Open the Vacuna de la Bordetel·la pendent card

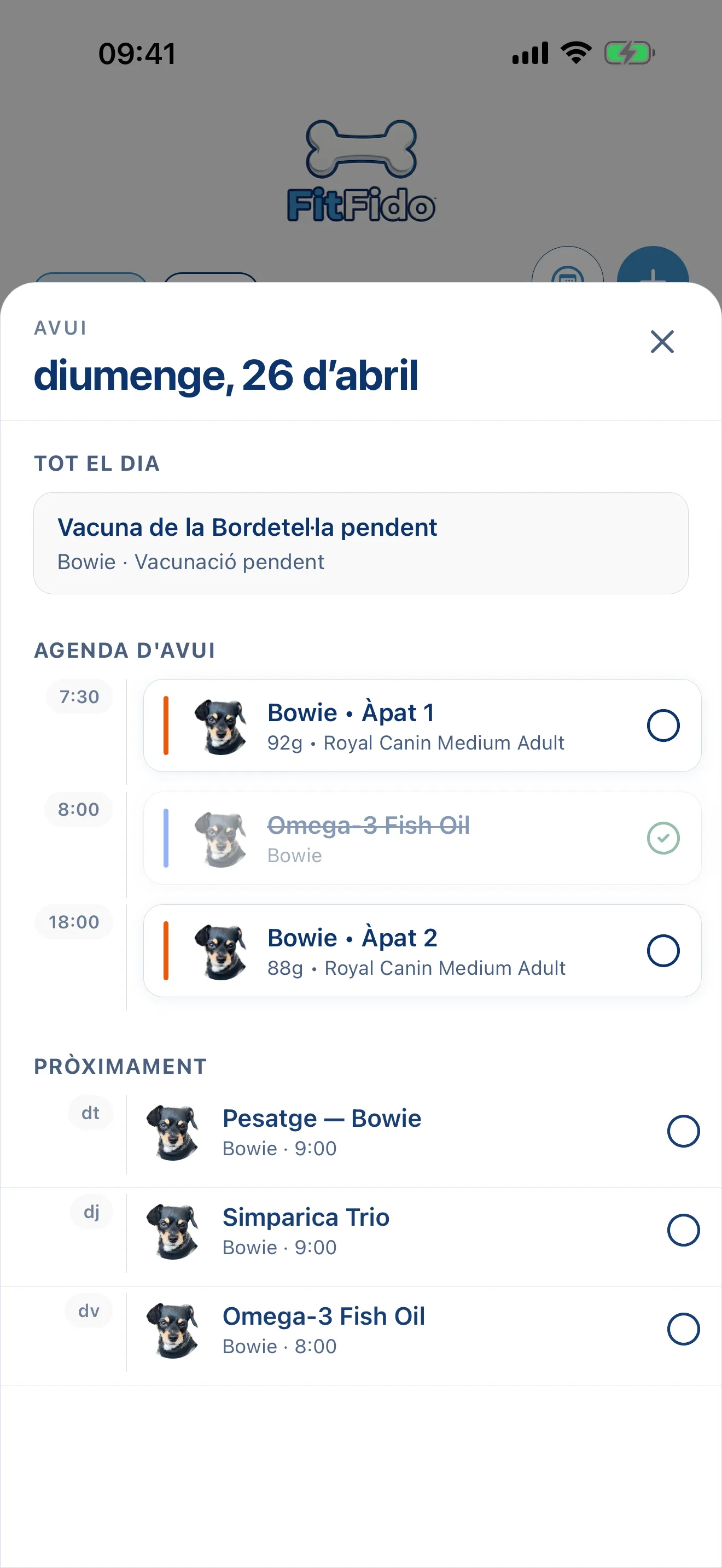[x=361, y=543]
